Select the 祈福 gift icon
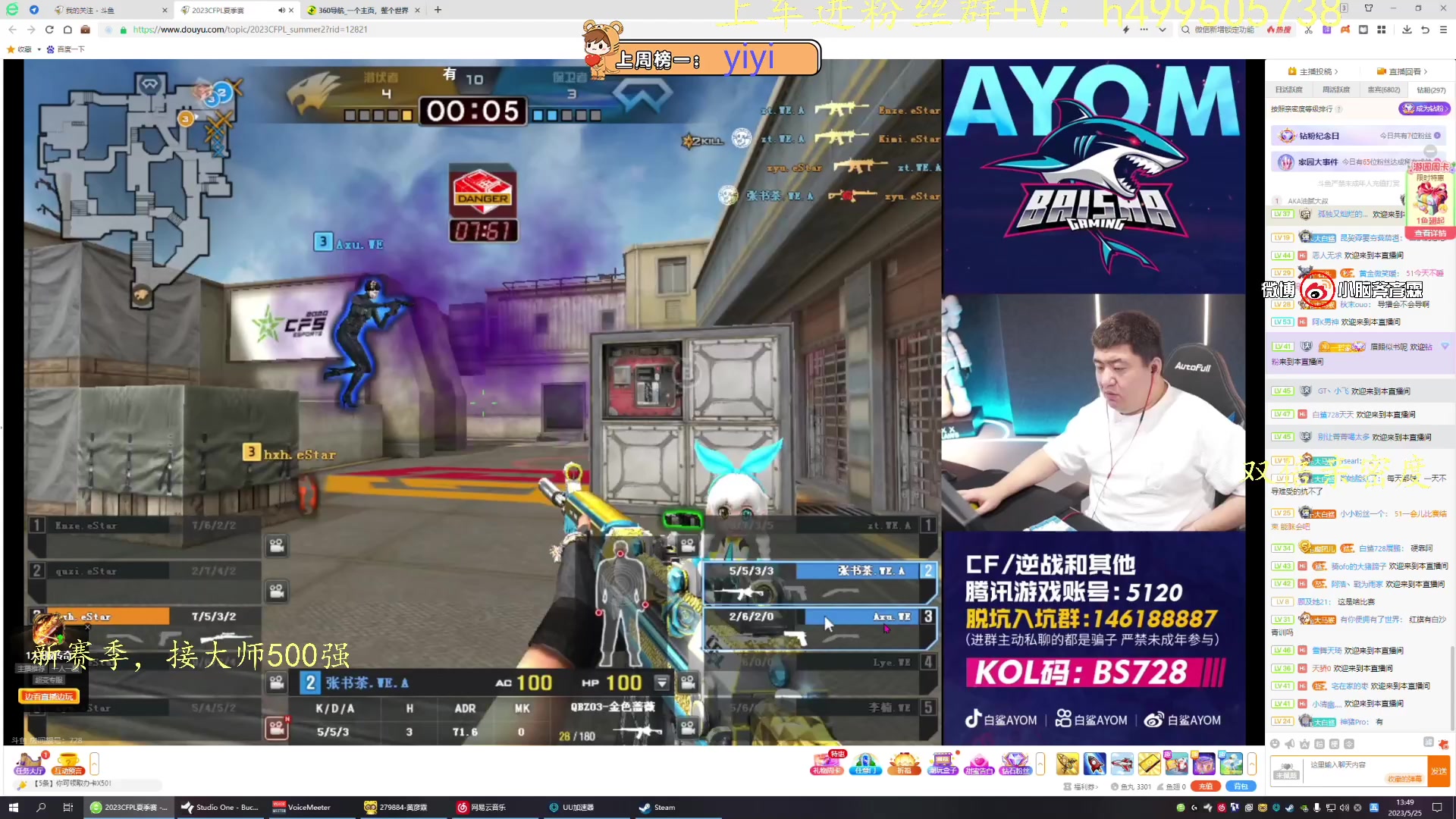1456x819 pixels. tap(904, 763)
